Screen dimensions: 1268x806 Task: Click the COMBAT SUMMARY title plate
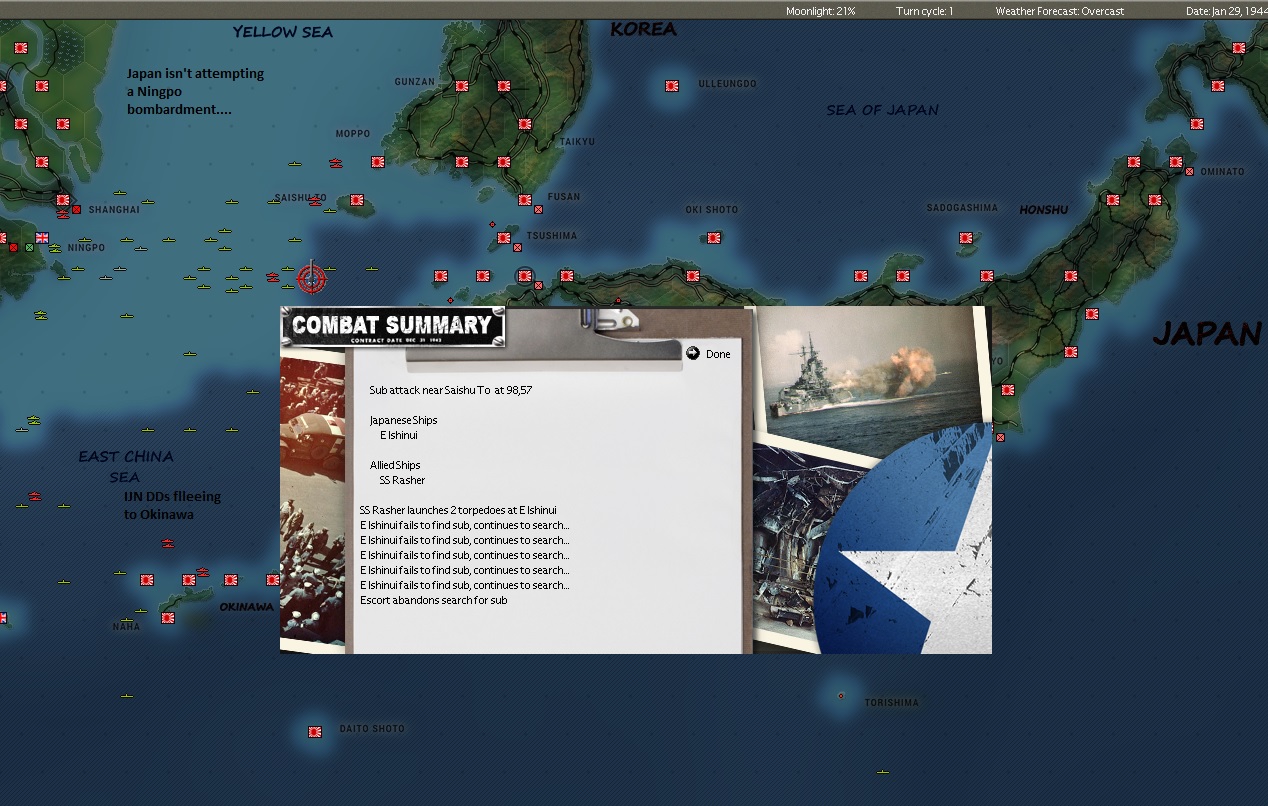[x=392, y=326]
